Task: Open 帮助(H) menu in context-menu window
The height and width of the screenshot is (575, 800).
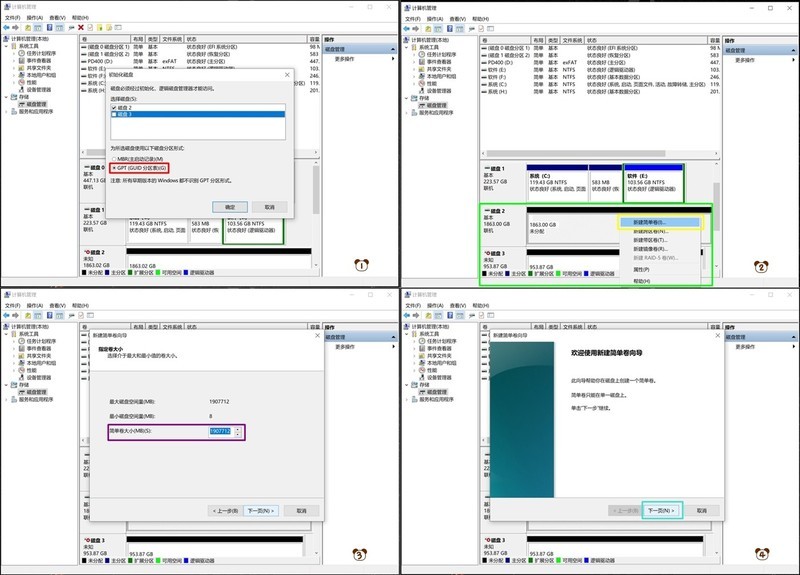Action: (480, 19)
